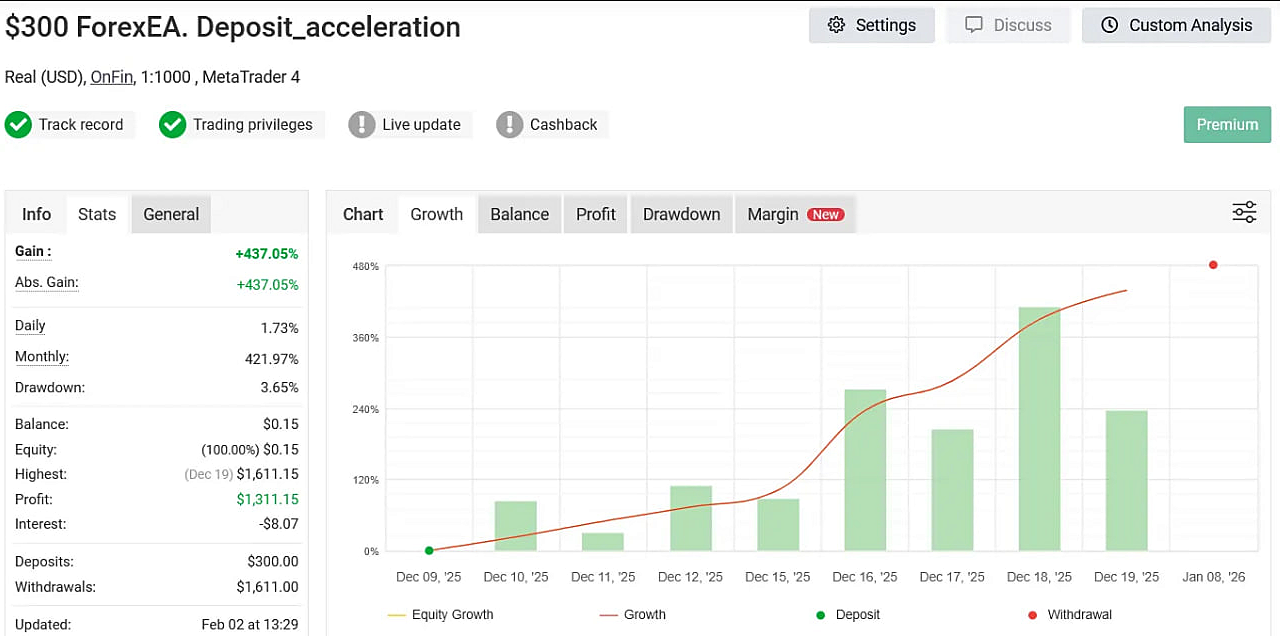Screen dimensions: 1280x636
Task: Switch chart to the Drawdown tab
Action: pyautogui.click(x=681, y=214)
